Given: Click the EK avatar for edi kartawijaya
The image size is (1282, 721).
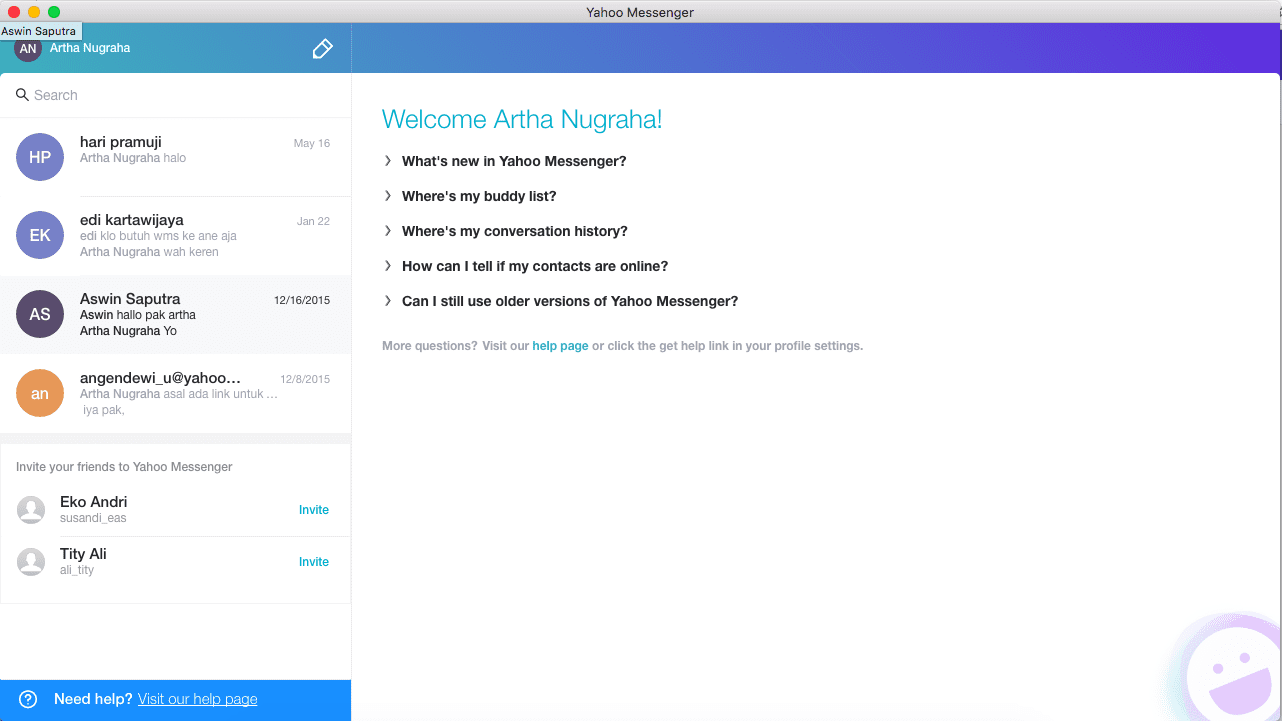Looking at the screenshot, I should [40, 235].
